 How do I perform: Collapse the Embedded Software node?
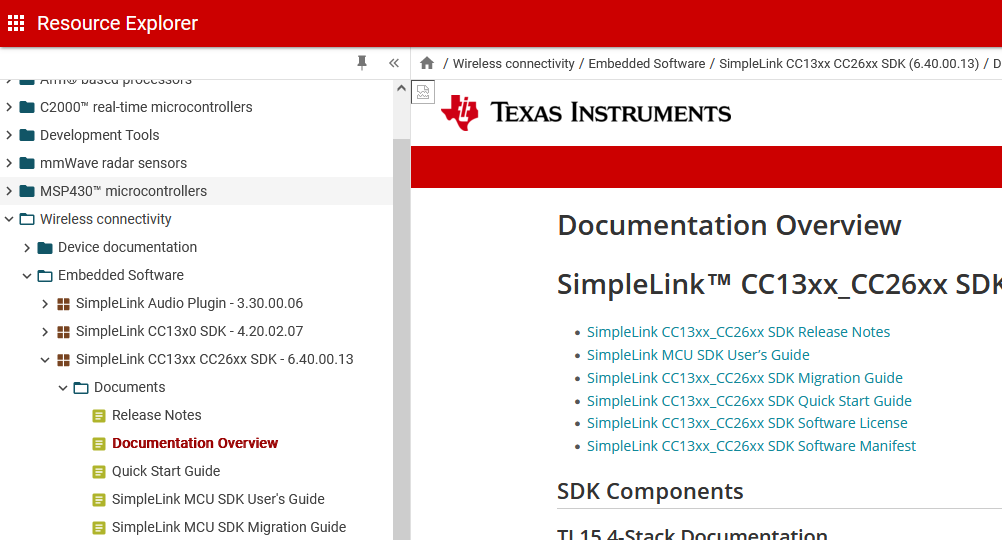27,276
